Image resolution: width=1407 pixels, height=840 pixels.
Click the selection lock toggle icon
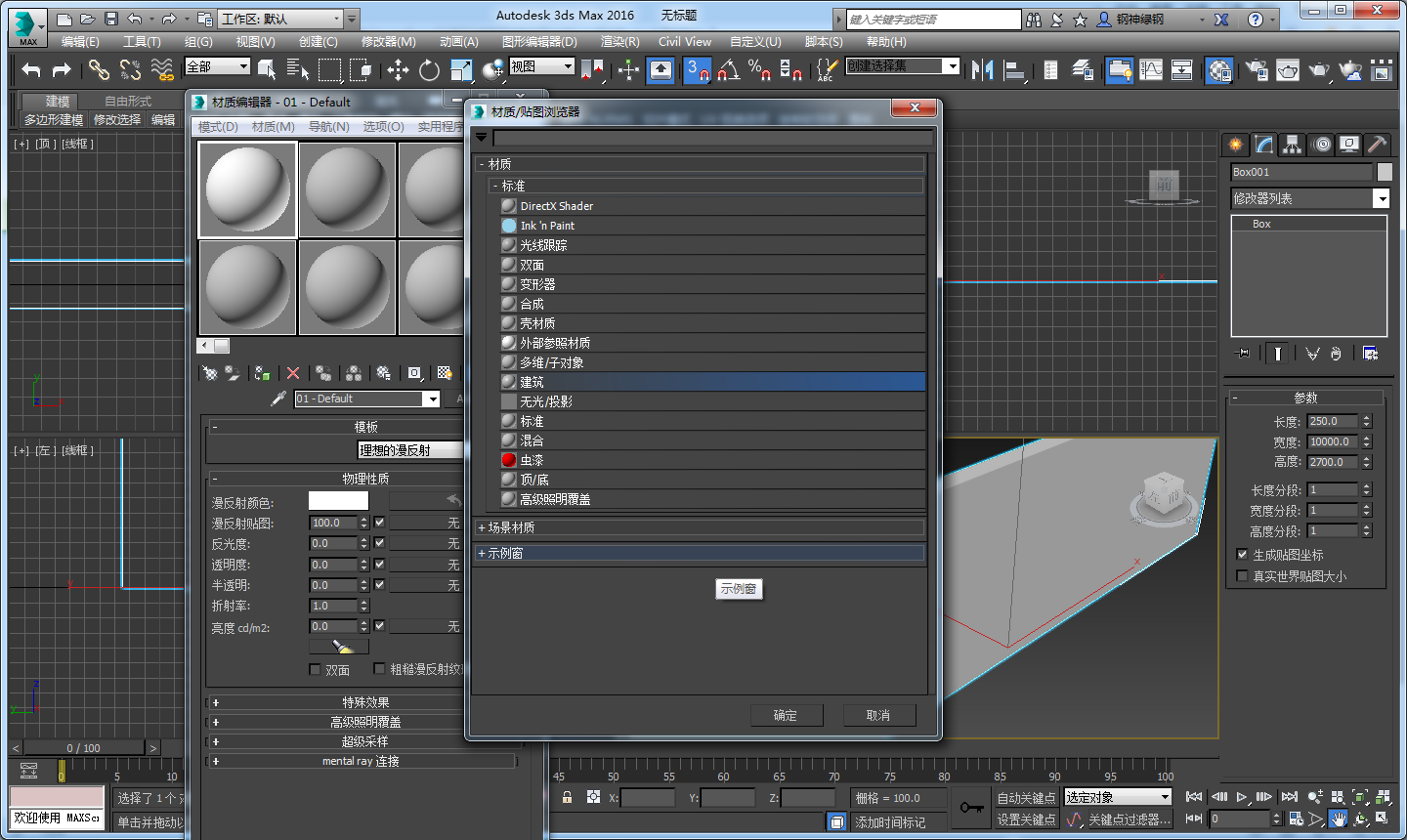tap(567, 797)
